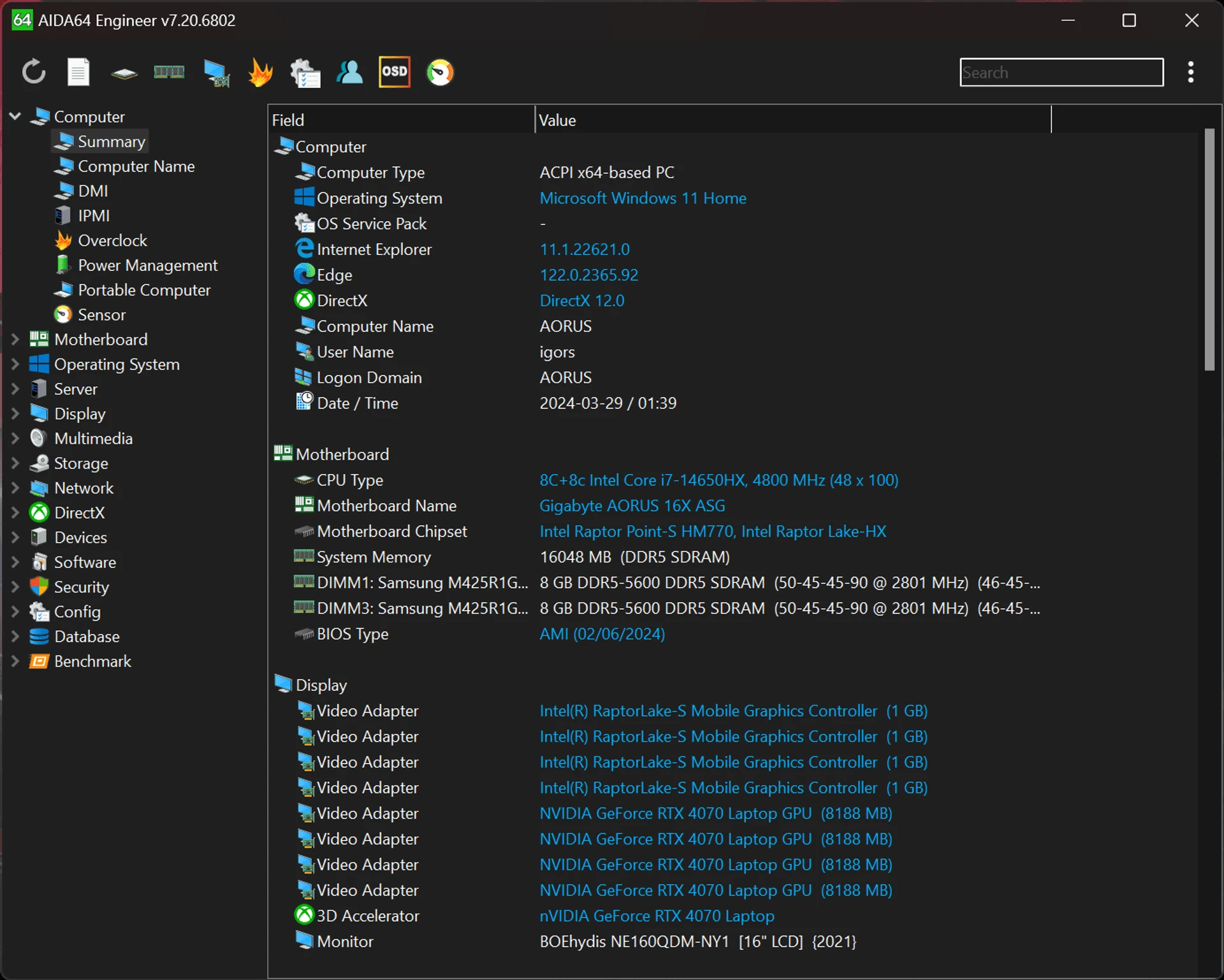Viewport: 1224px width, 980px height.
Task: Collapse the Computer tree node
Action: point(15,116)
